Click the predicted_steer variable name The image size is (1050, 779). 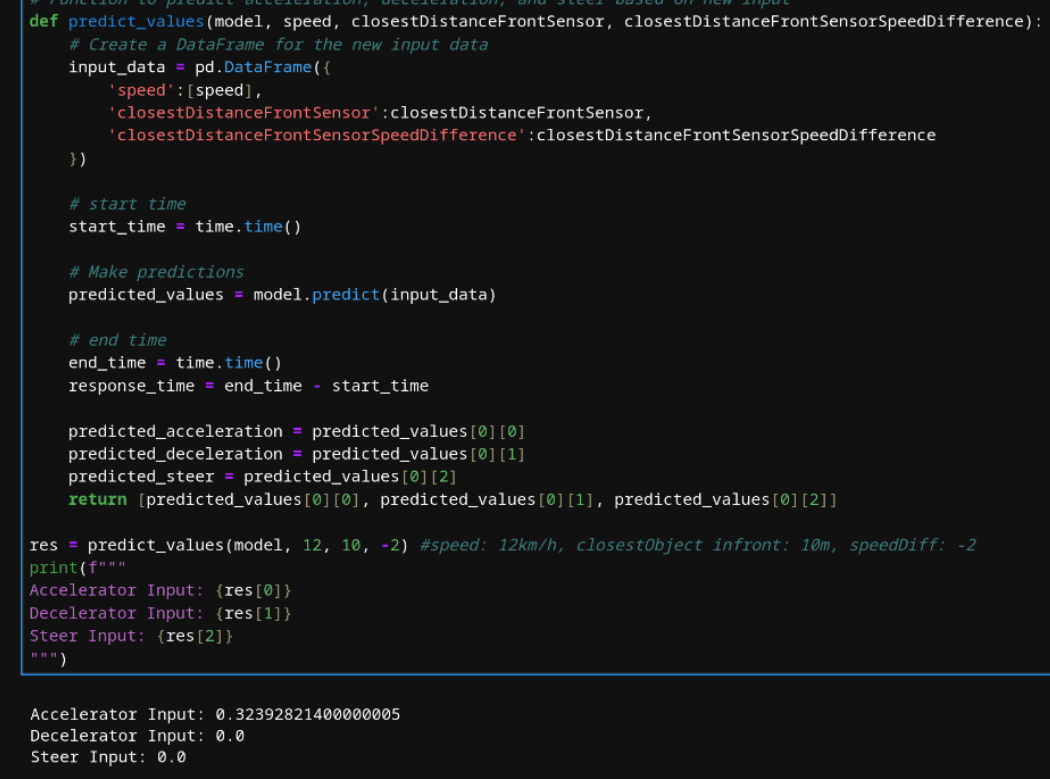[141, 476]
